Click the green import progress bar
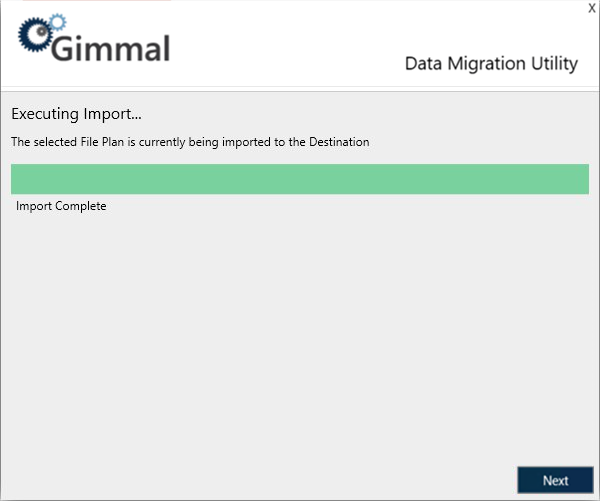Viewport: 600px width, 501px height. point(299,179)
